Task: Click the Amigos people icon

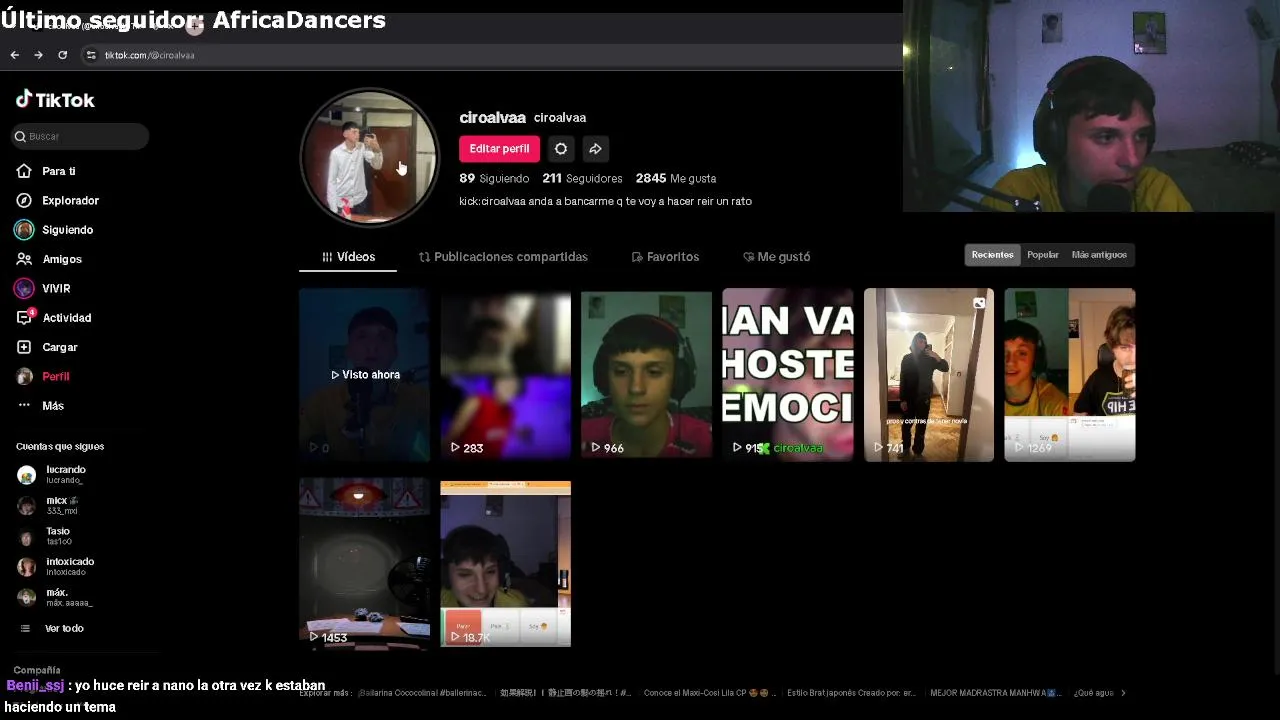Action: coord(24,259)
